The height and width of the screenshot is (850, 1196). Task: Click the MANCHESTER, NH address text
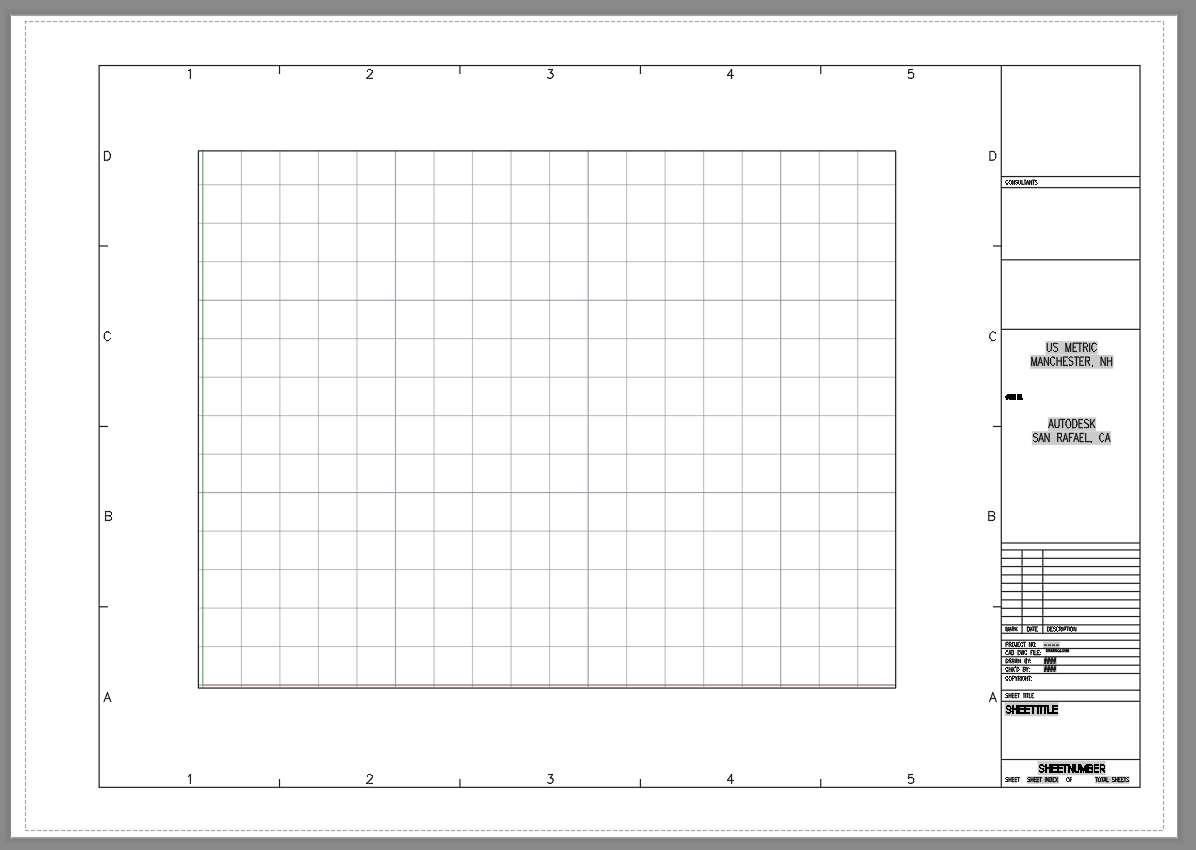tap(1070, 361)
